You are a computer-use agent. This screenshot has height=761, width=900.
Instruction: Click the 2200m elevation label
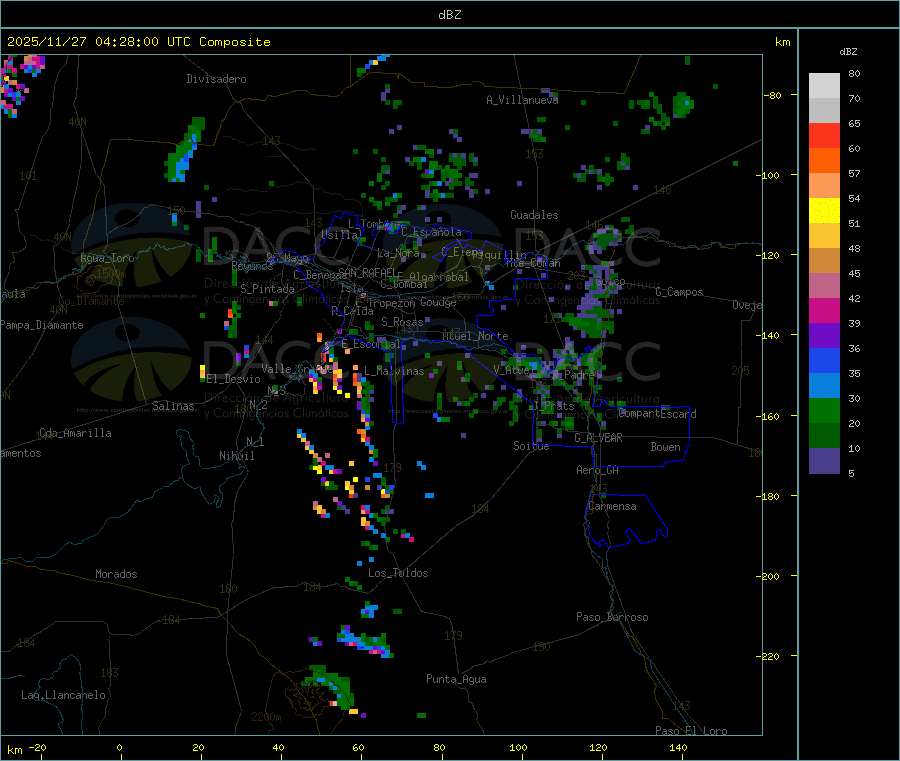coord(266,717)
